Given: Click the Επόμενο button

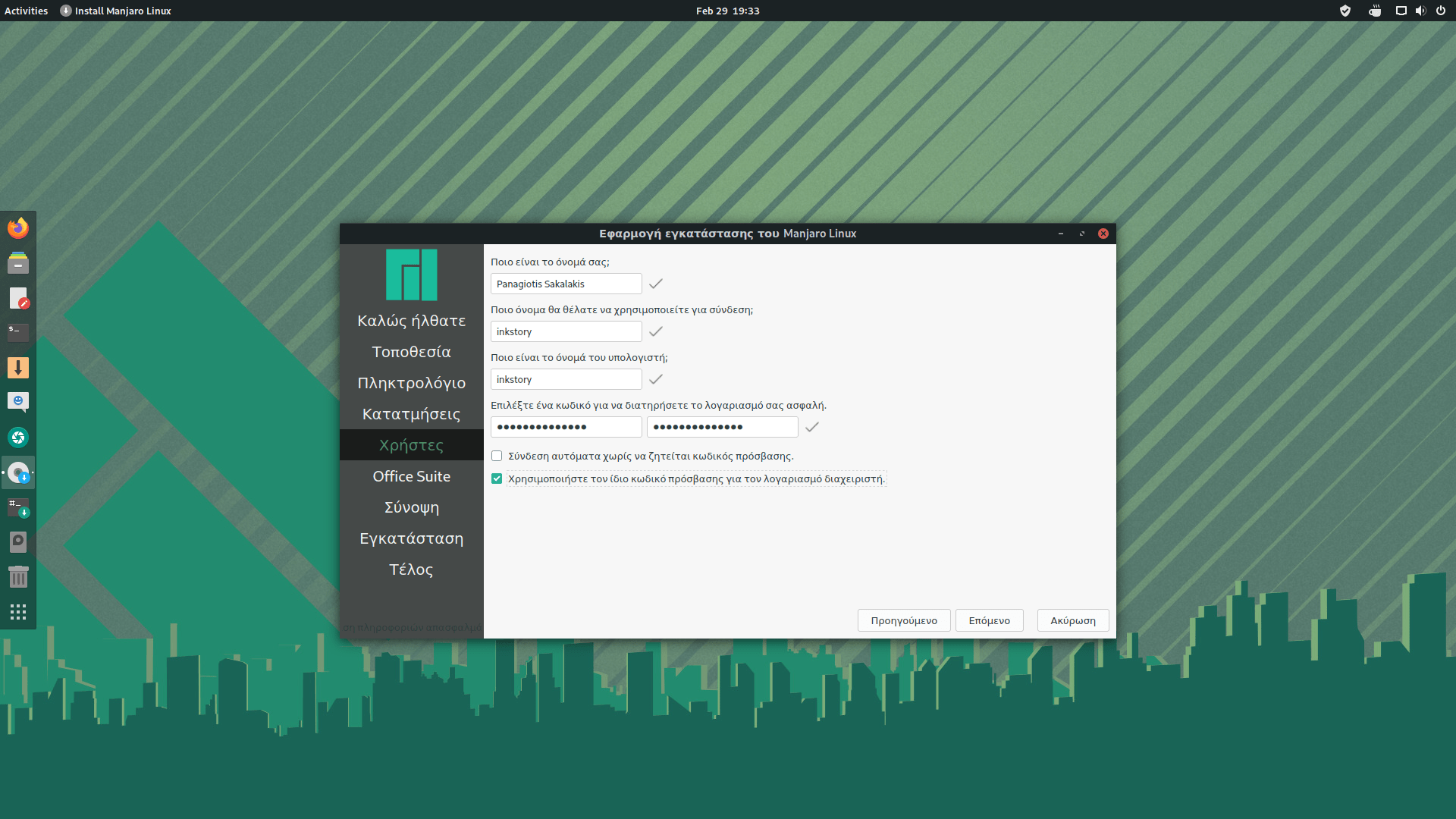Looking at the screenshot, I should [x=989, y=620].
